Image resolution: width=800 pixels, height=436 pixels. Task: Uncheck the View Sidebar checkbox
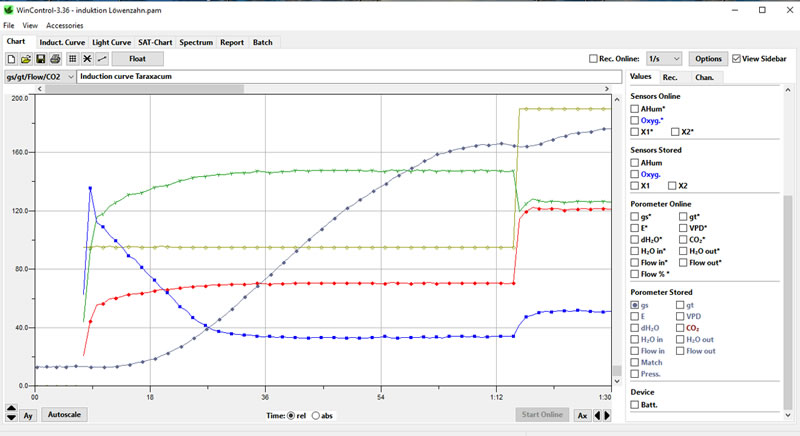pos(738,59)
